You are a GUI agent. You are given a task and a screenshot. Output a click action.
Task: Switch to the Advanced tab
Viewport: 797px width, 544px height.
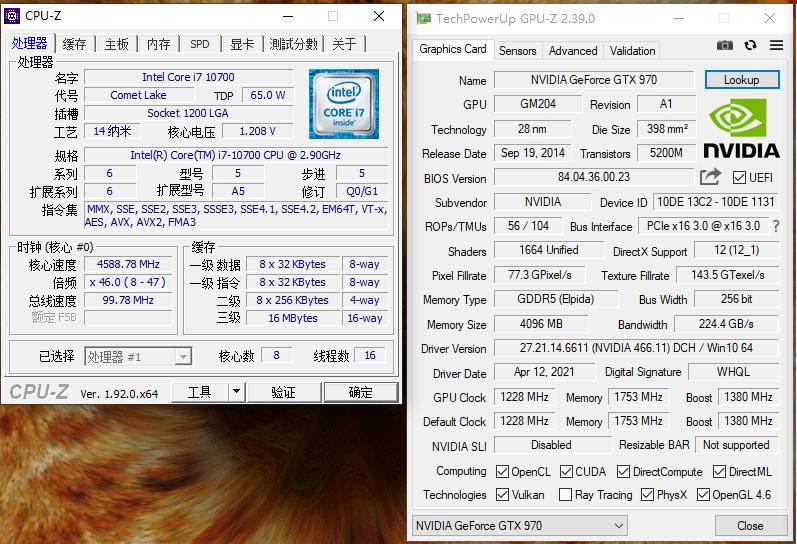[x=573, y=51]
